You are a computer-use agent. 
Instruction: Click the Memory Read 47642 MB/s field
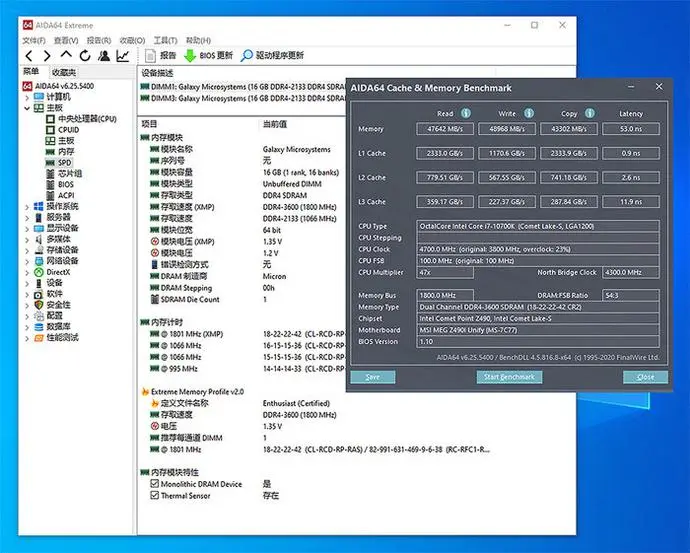point(445,129)
